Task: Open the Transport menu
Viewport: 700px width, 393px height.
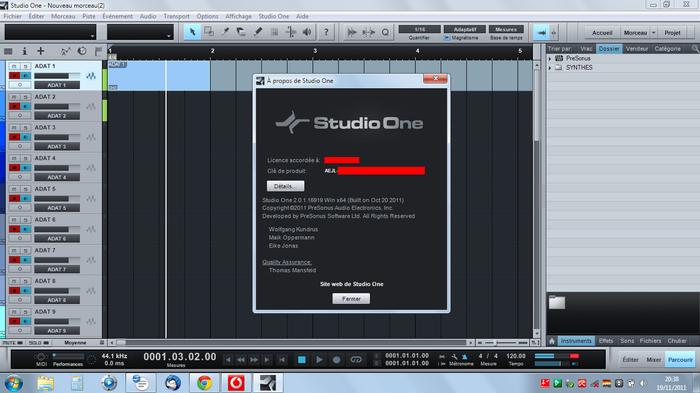Action: pos(176,16)
